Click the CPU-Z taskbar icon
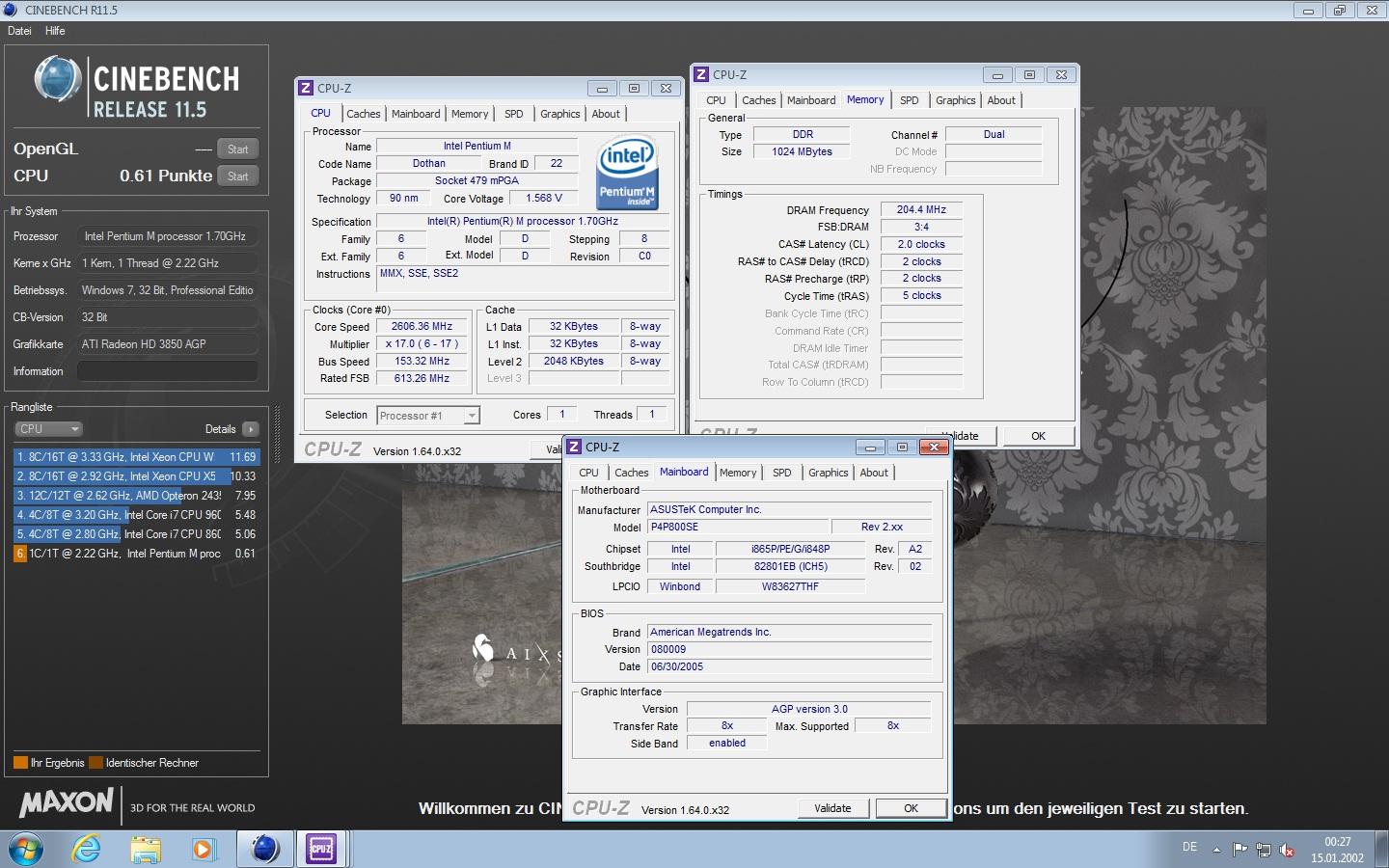Screen dimensions: 1389x868 (321, 850)
